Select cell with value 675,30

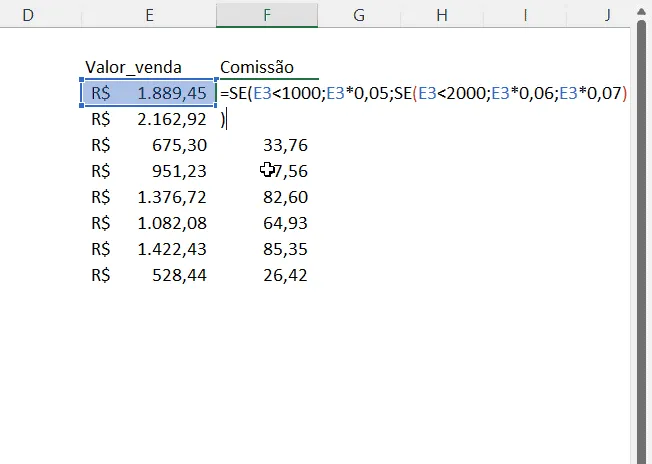pos(149,145)
